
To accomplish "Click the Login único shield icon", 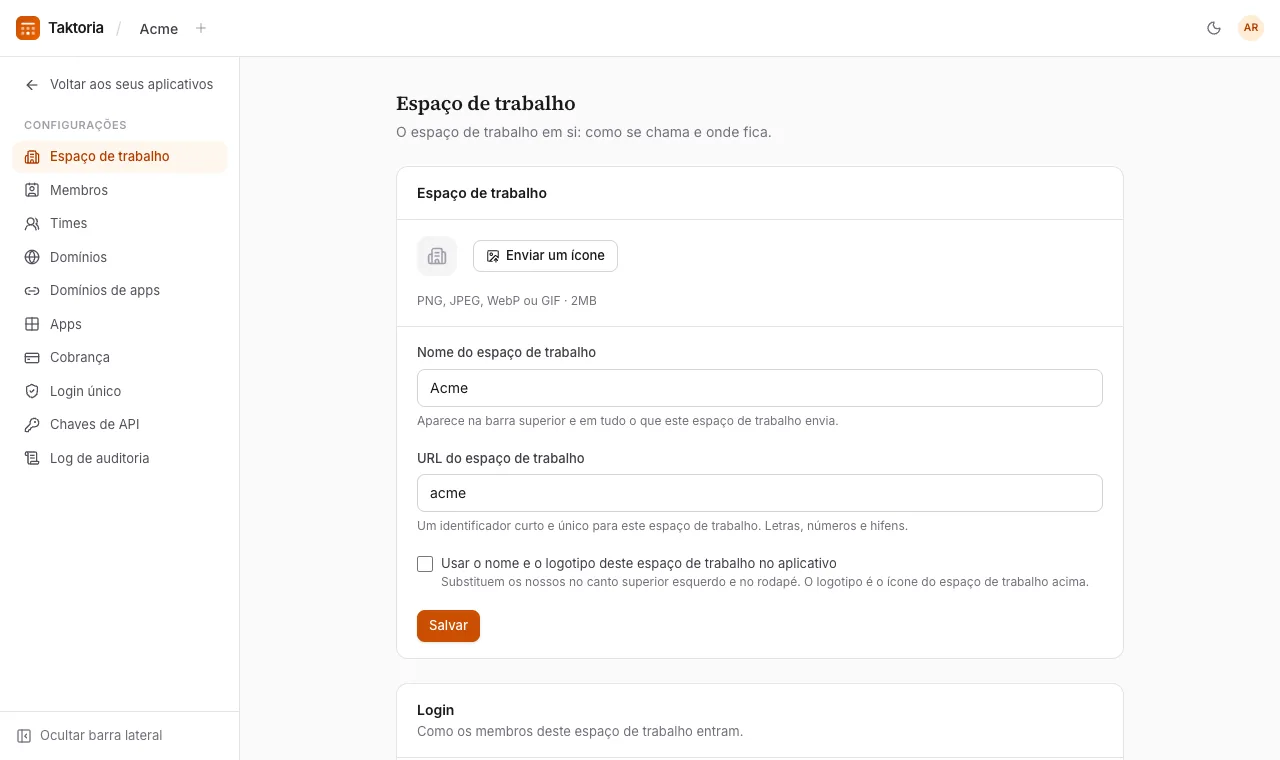I will click(32, 391).
